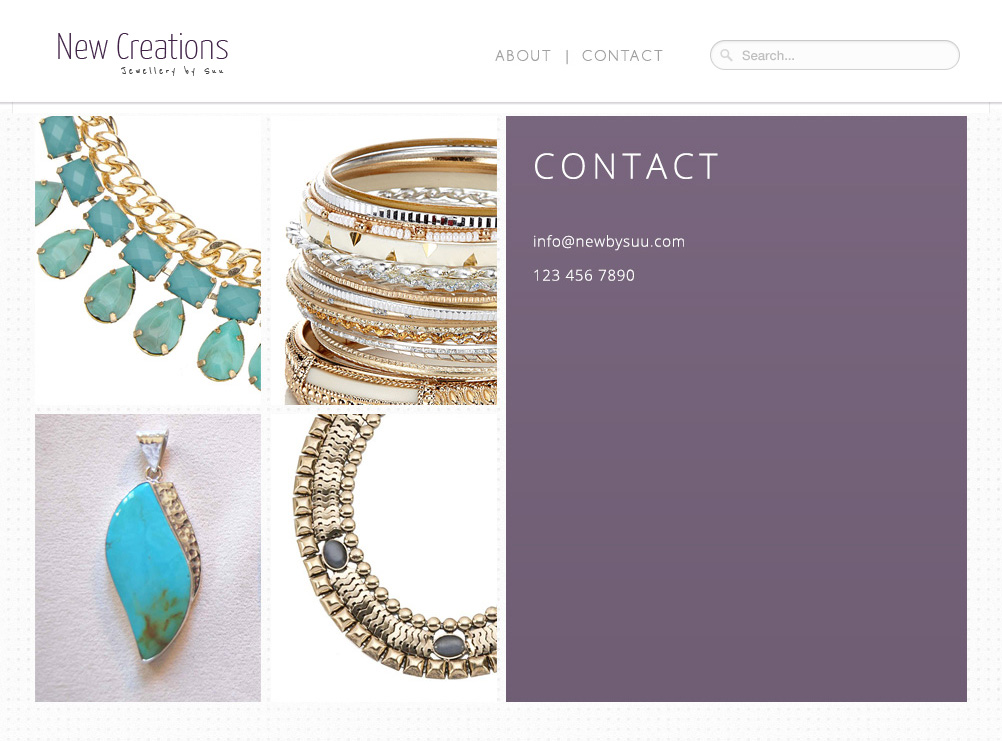Open the ABOUT page from navigation

523,56
